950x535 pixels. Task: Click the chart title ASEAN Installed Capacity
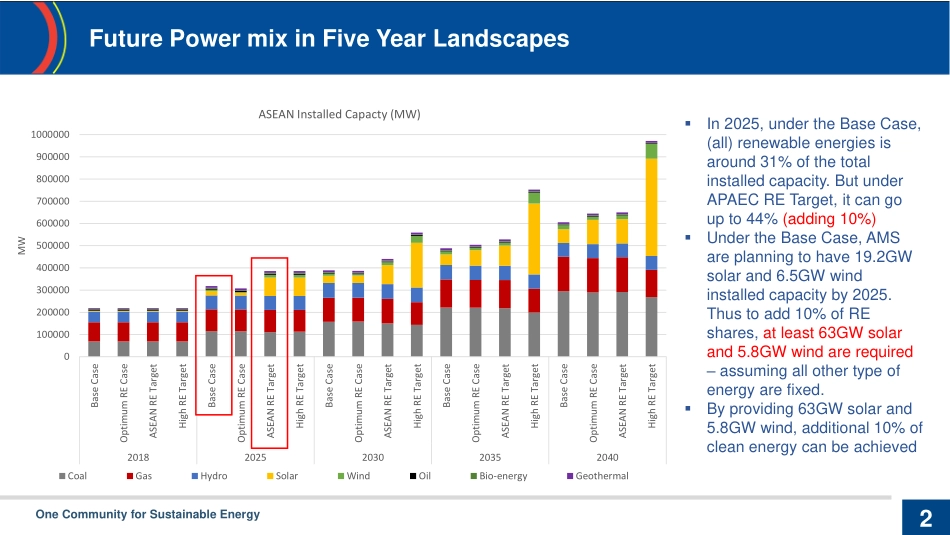point(338,114)
